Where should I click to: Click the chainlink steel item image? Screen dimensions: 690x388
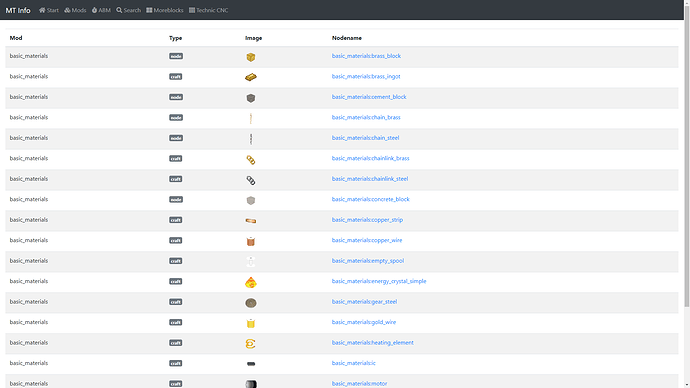click(x=250, y=180)
